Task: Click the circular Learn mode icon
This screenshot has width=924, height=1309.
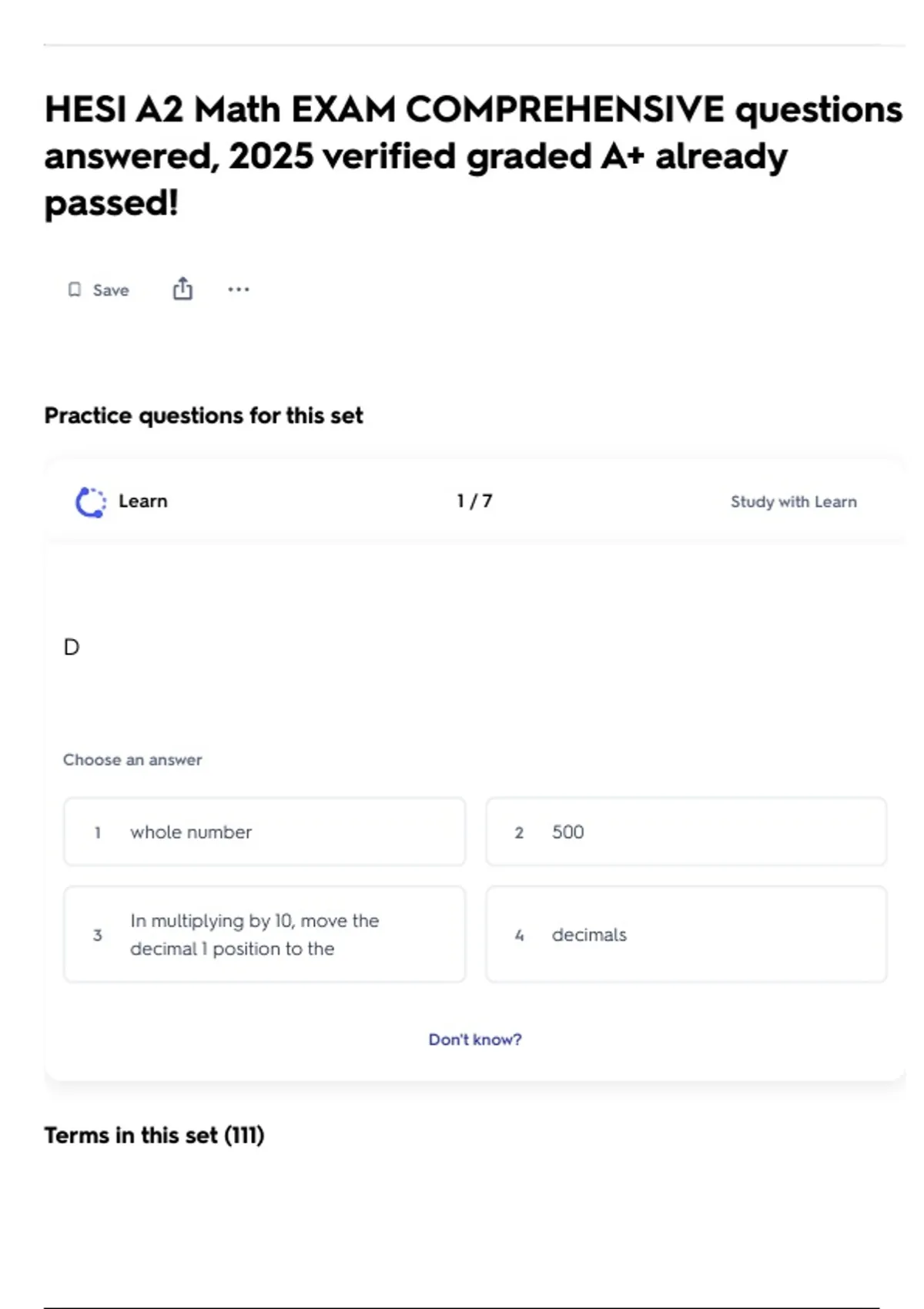Action: pos(91,502)
